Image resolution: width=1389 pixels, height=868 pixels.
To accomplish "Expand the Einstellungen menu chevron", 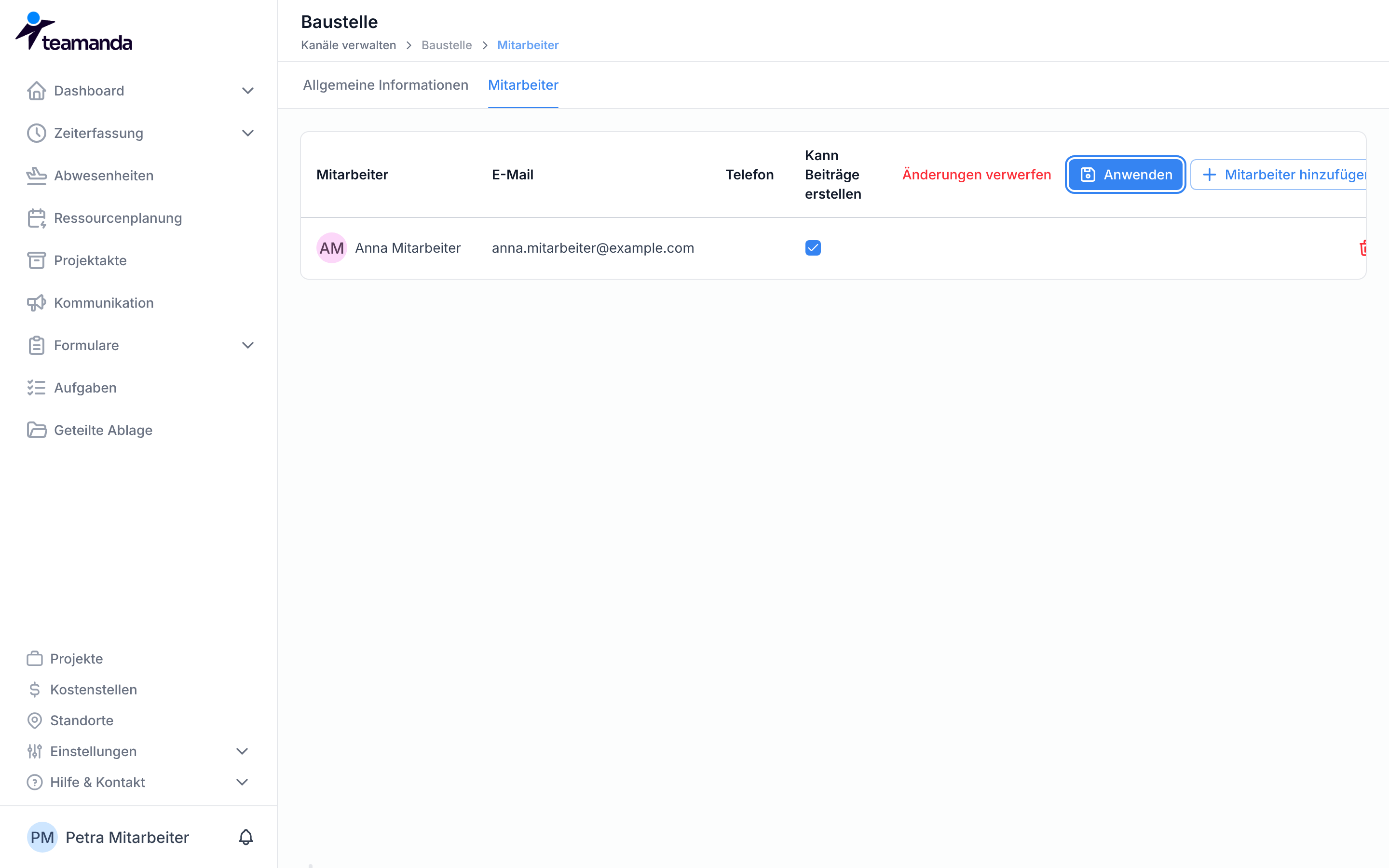I will pos(242,751).
